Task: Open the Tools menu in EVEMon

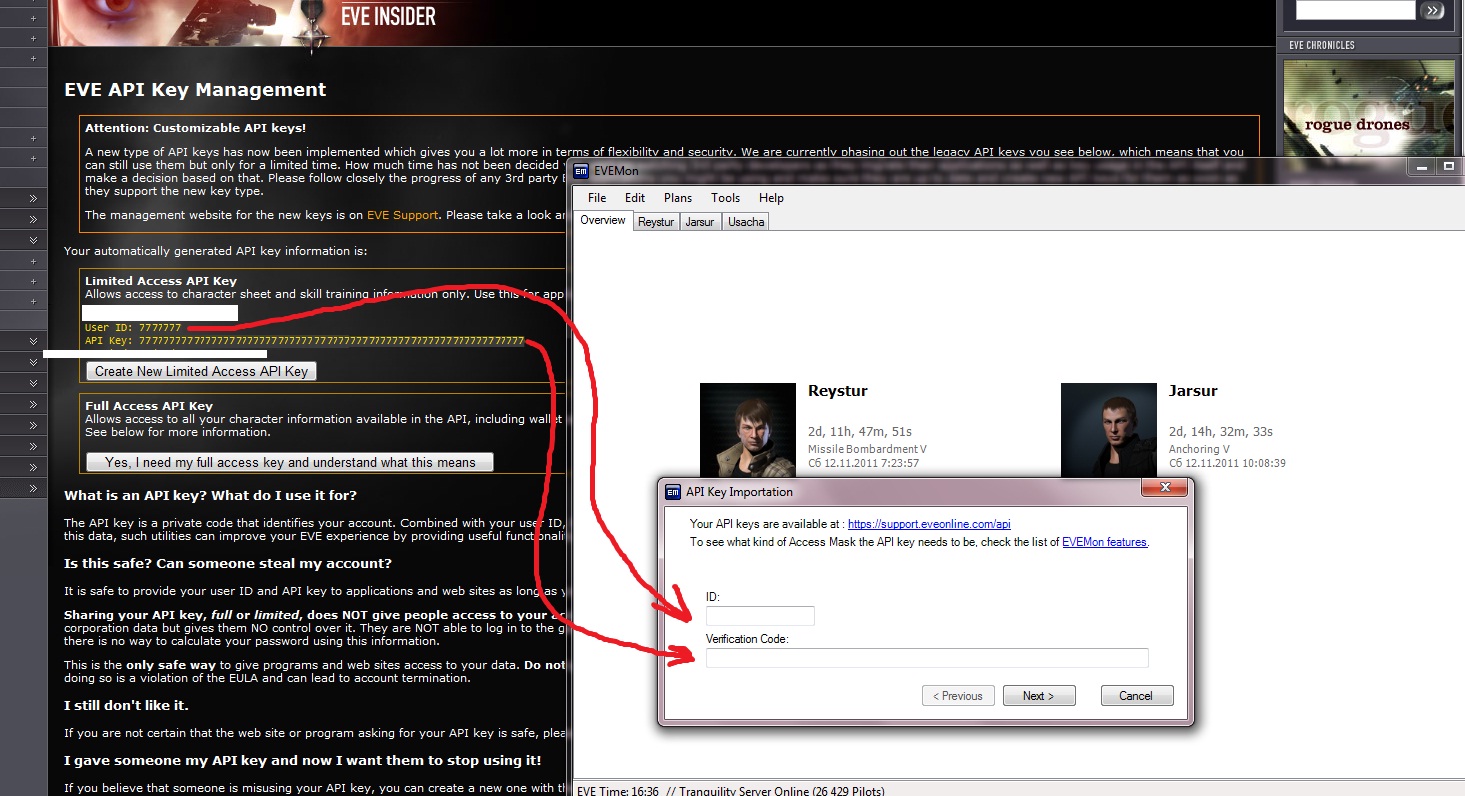Action: (726, 198)
